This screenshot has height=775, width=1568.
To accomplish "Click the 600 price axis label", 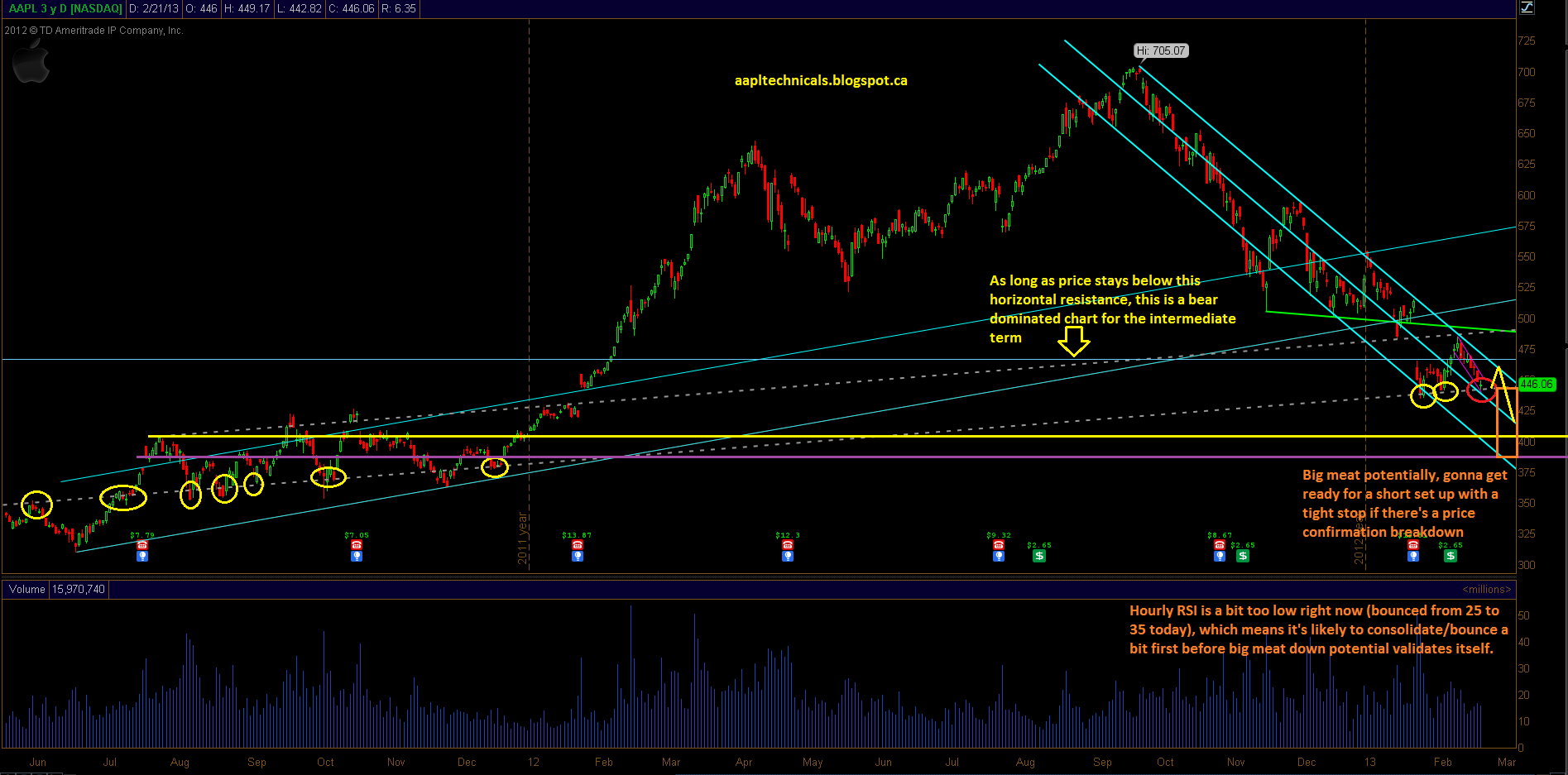I will (1526, 195).
